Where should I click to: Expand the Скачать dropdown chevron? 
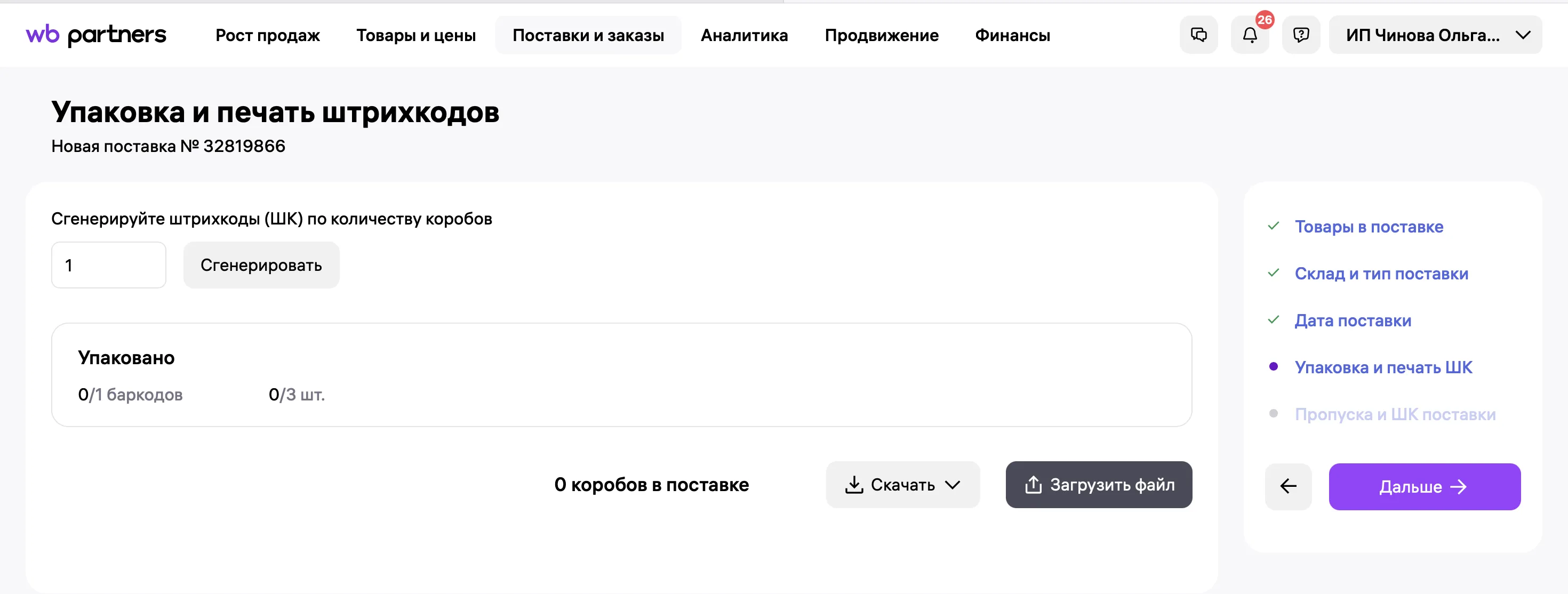(953, 485)
